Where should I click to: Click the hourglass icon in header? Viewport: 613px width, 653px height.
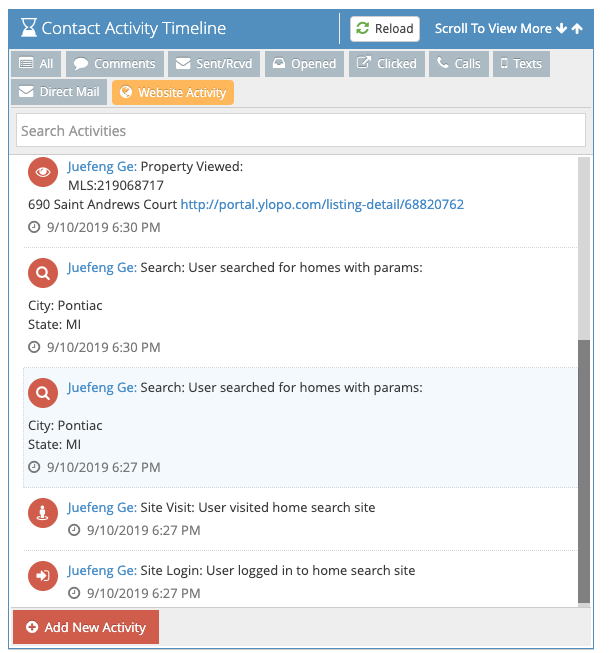coord(29,29)
